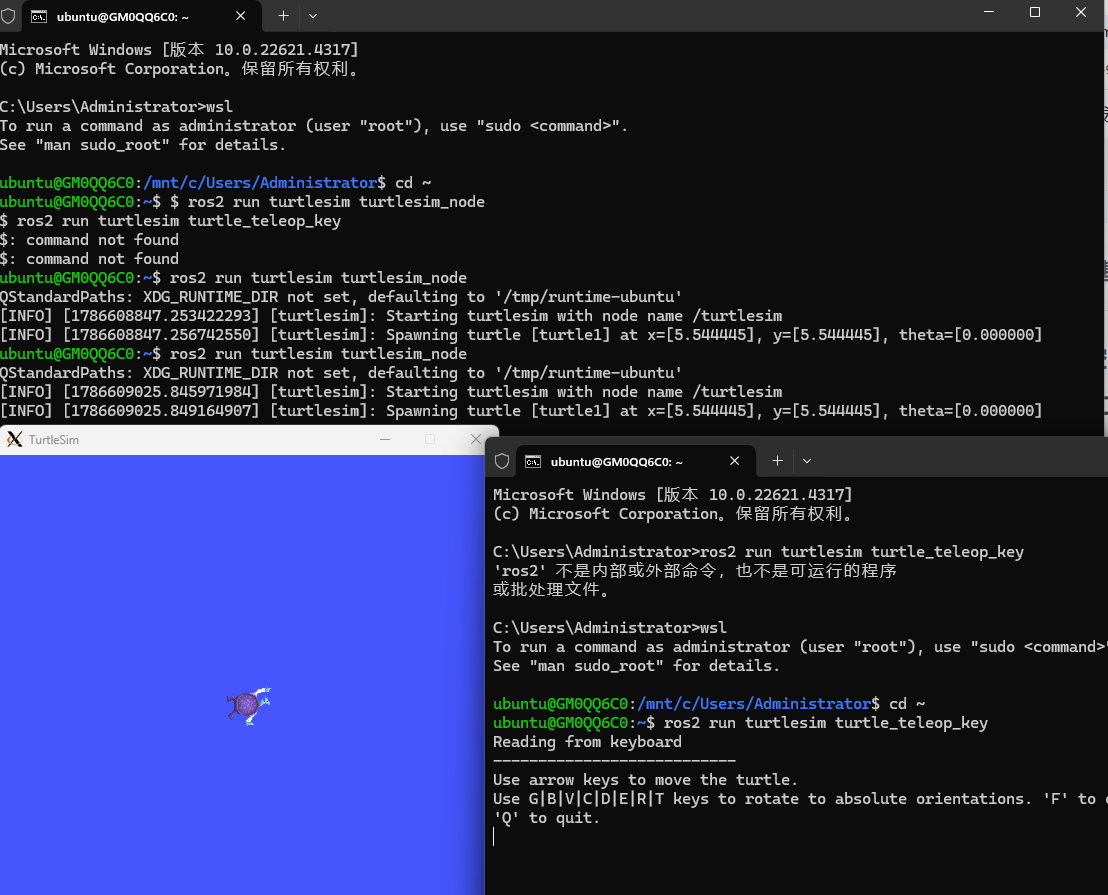Minimize the TurtleSim window
The image size is (1108, 895).
point(385,439)
